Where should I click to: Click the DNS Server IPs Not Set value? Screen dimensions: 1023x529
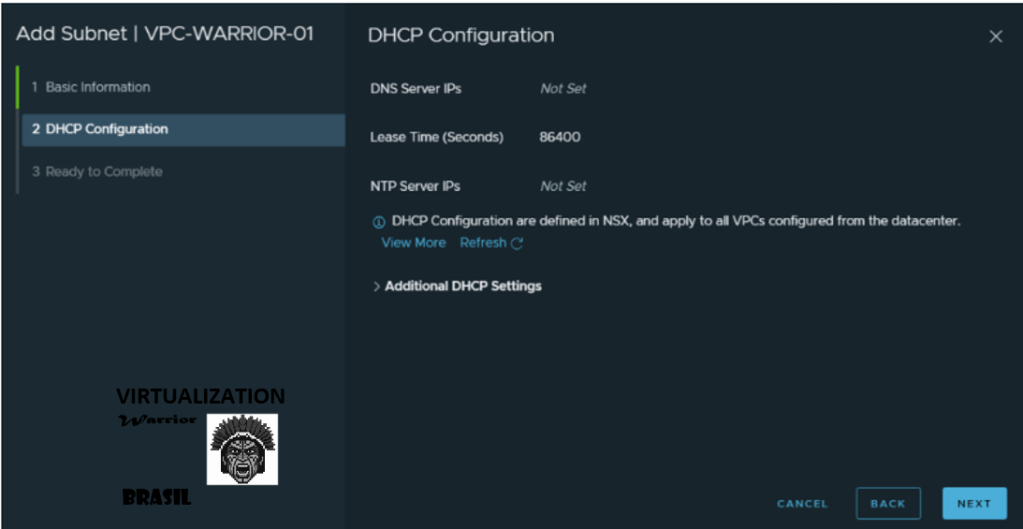[x=563, y=89]
